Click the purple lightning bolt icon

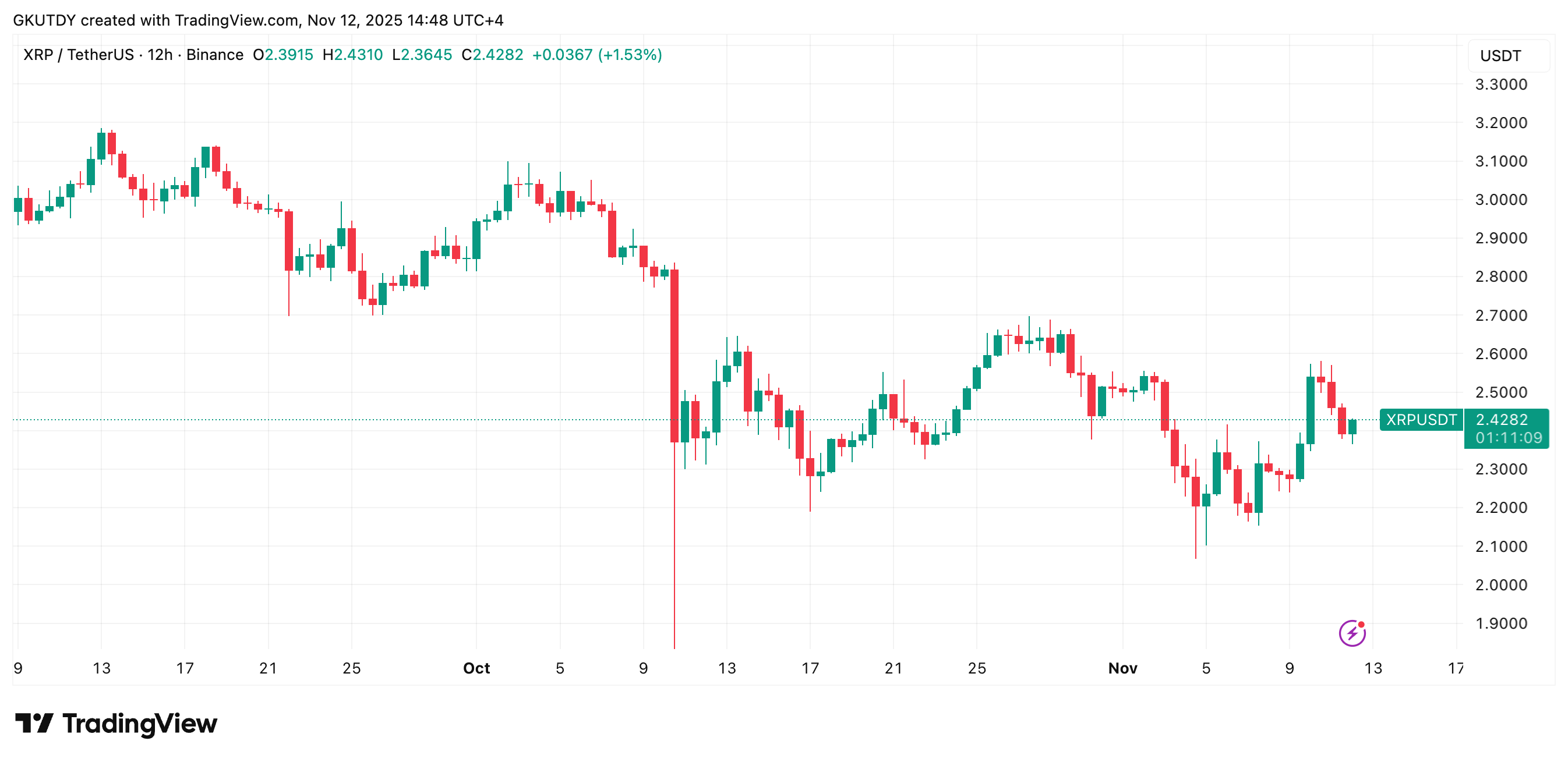pos(1351,633)
